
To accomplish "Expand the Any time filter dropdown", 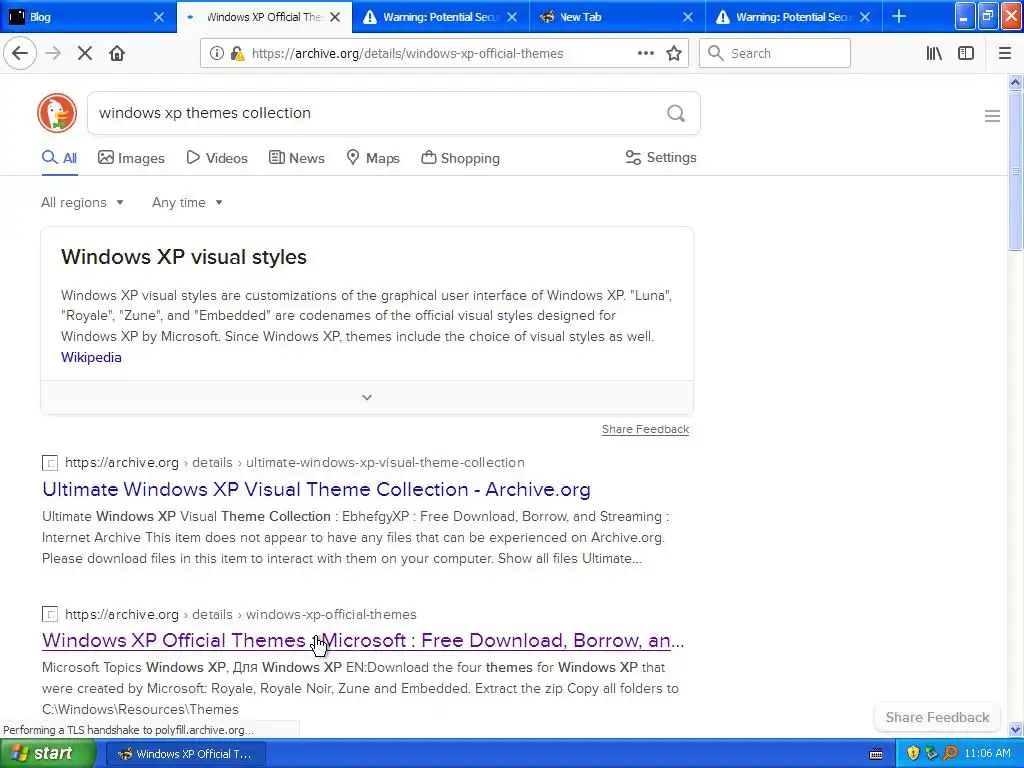I will [187, 202].
